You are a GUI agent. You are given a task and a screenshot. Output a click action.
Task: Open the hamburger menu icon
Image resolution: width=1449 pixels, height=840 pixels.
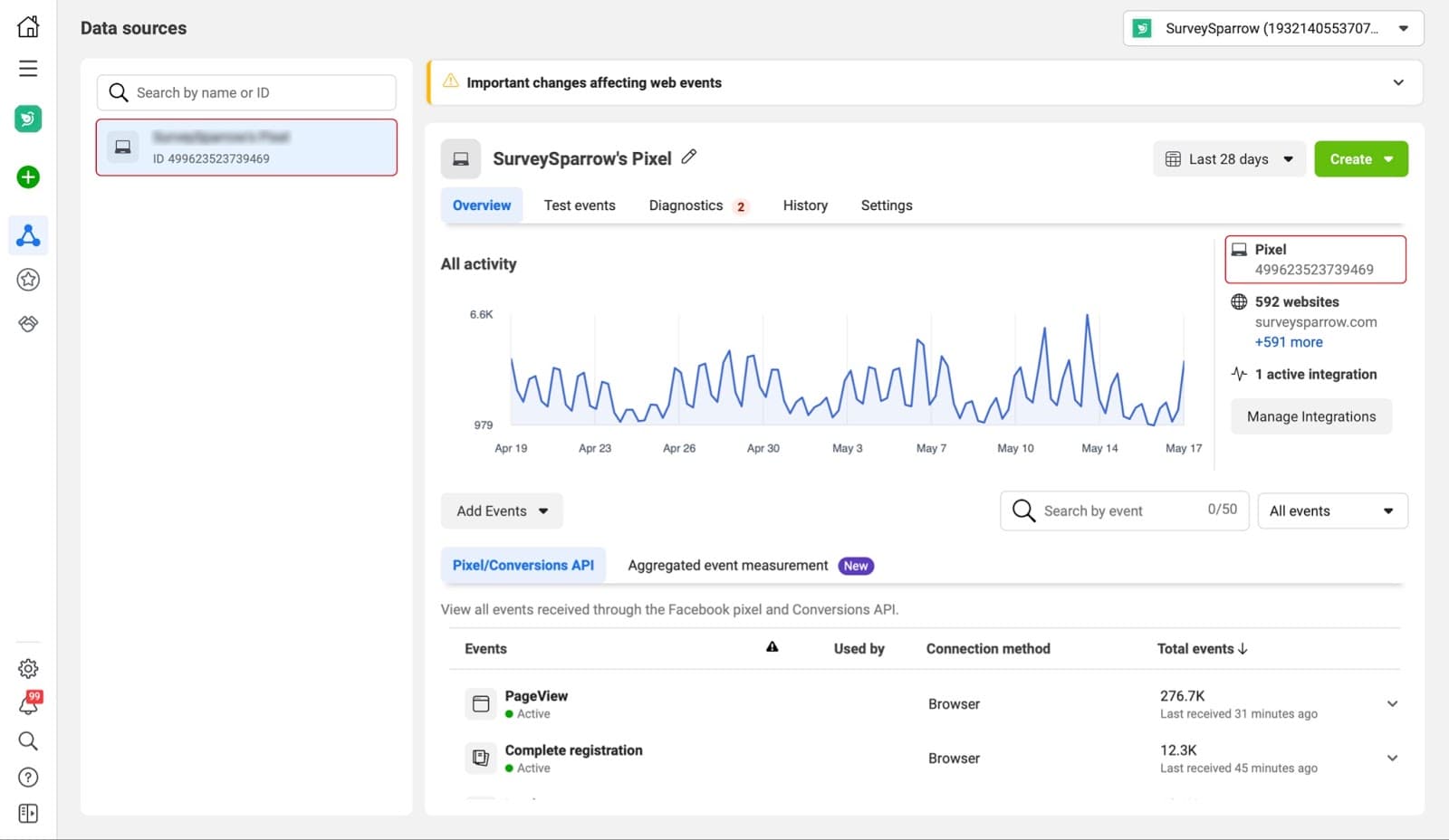(x=28, y=69)
